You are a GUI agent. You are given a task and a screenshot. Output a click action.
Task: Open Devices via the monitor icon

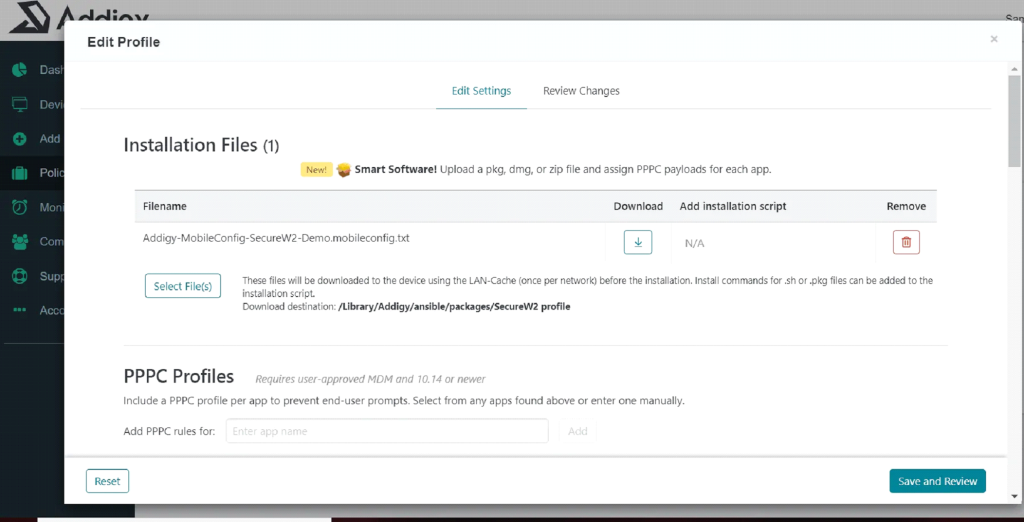point(19,104)
